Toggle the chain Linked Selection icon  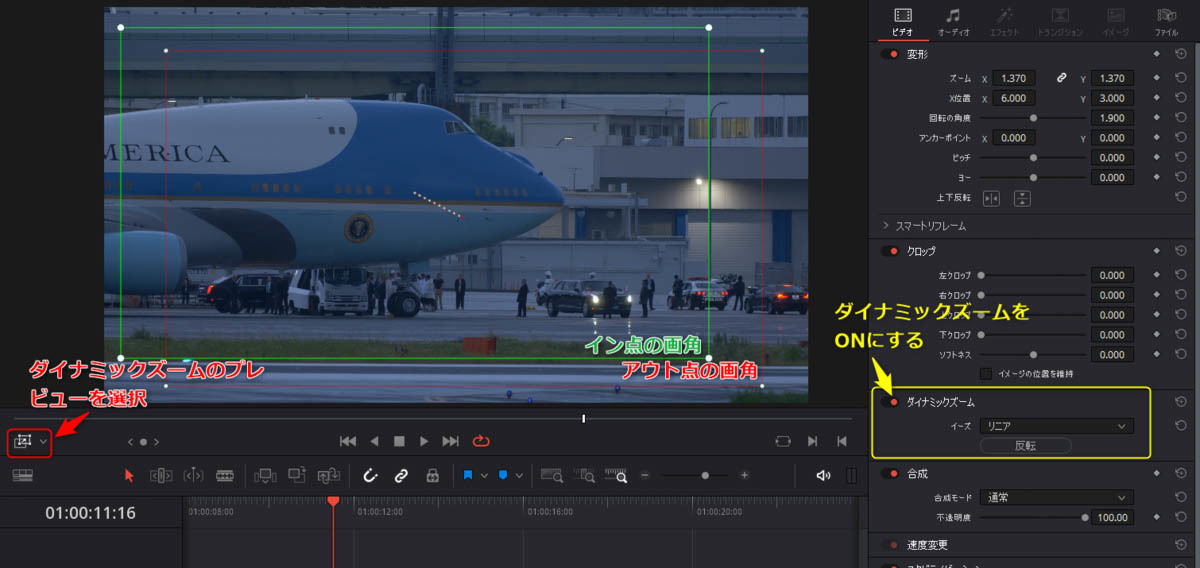(x=401, y=476)
